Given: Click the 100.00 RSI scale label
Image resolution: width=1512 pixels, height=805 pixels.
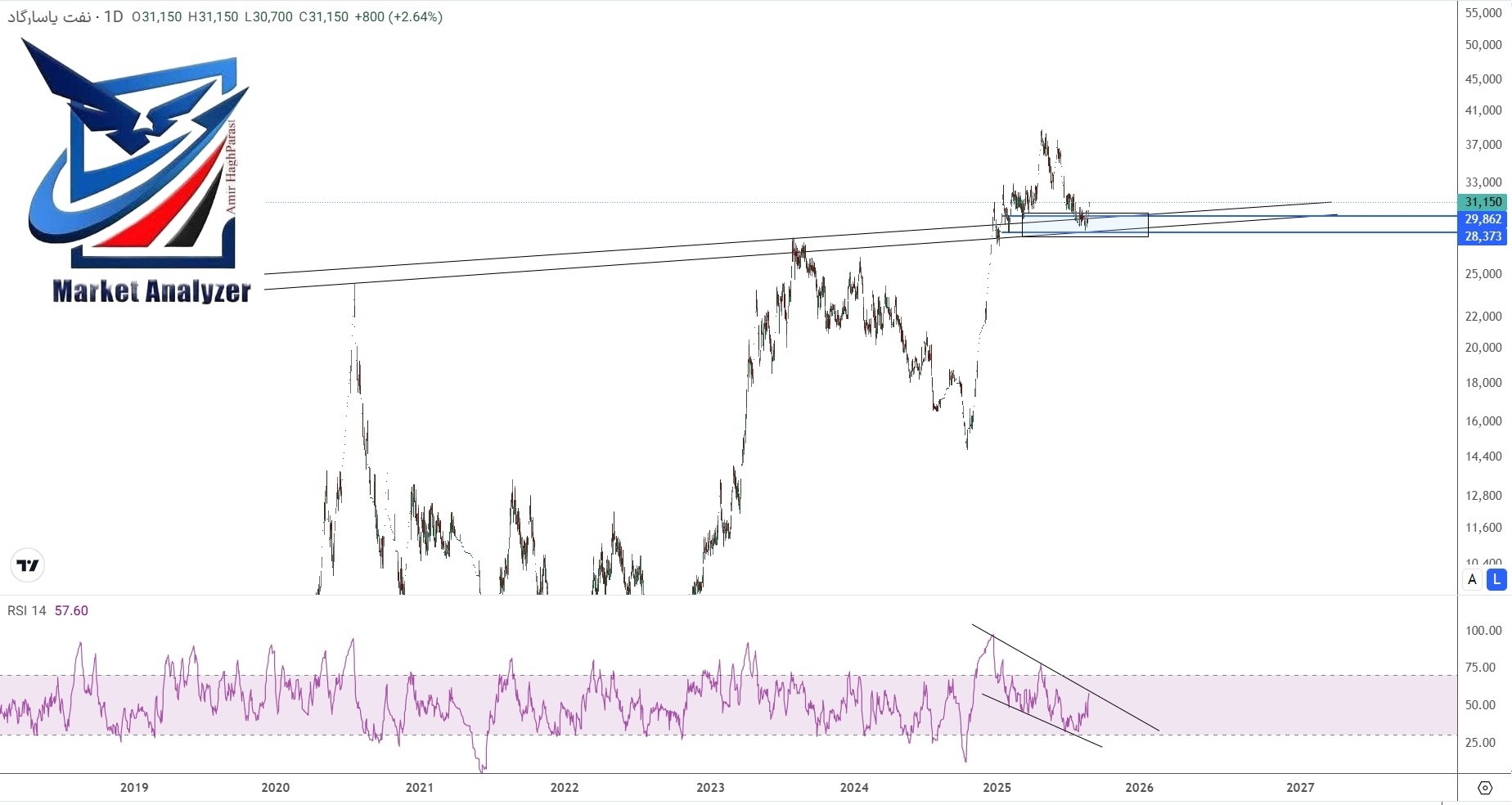Looking at the screenshot, I should click(x=1483, y=631).
